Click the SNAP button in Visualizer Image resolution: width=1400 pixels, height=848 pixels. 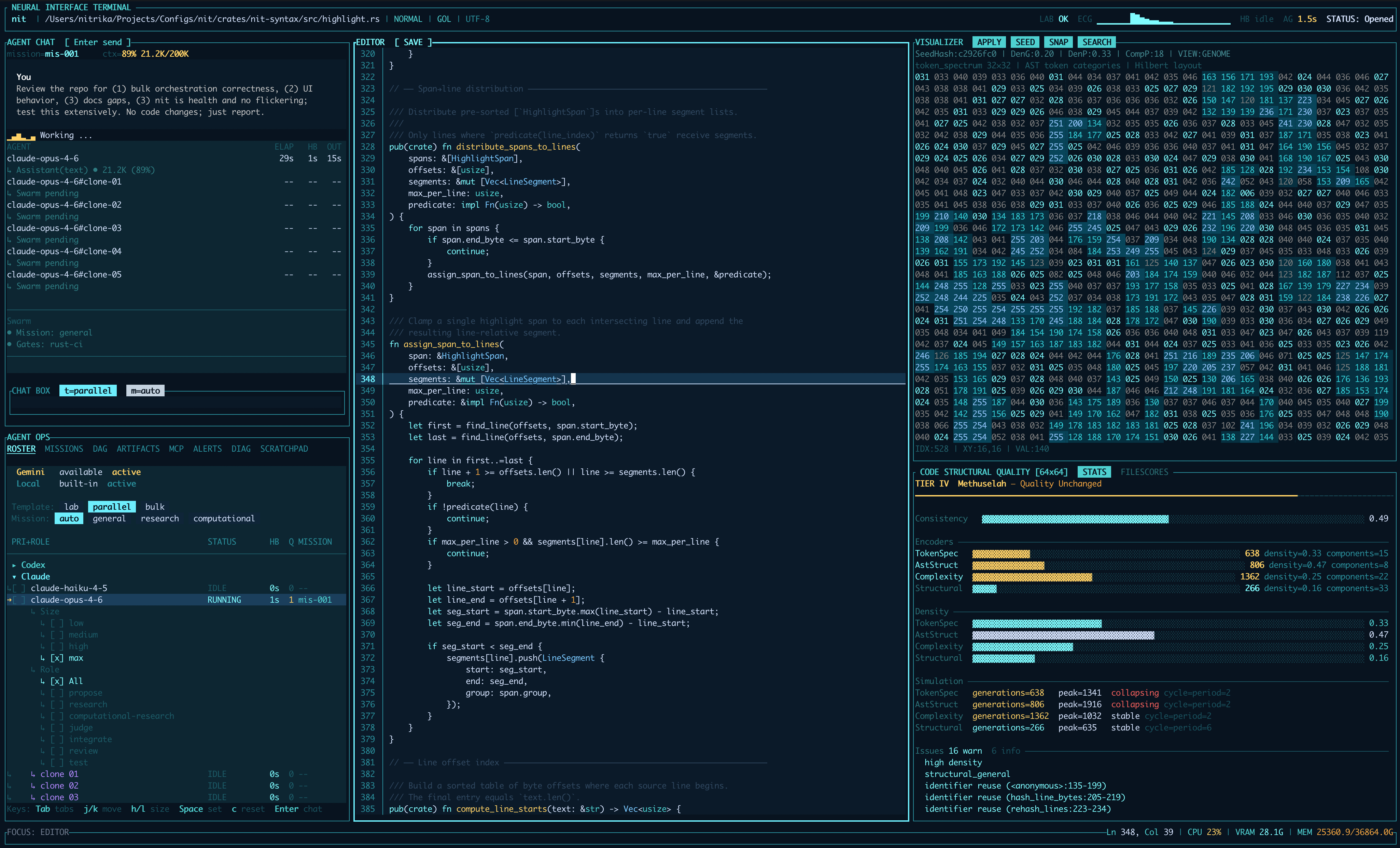(1059, 42)
